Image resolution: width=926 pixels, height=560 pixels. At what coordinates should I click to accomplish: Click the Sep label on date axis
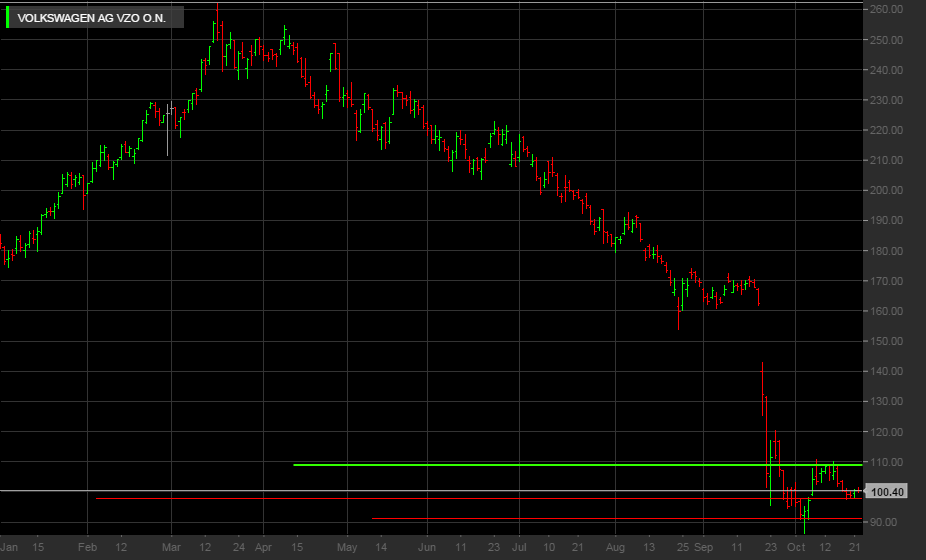[x=703, y=548]
